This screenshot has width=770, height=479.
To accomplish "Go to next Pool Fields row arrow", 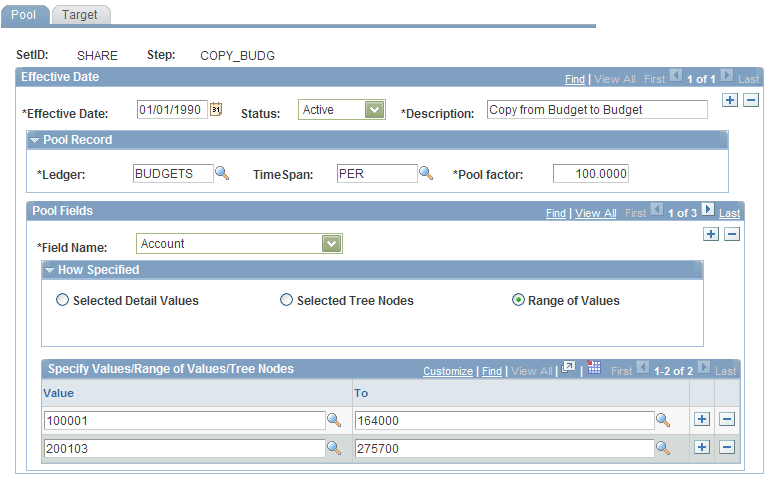I will pos(708,210).
